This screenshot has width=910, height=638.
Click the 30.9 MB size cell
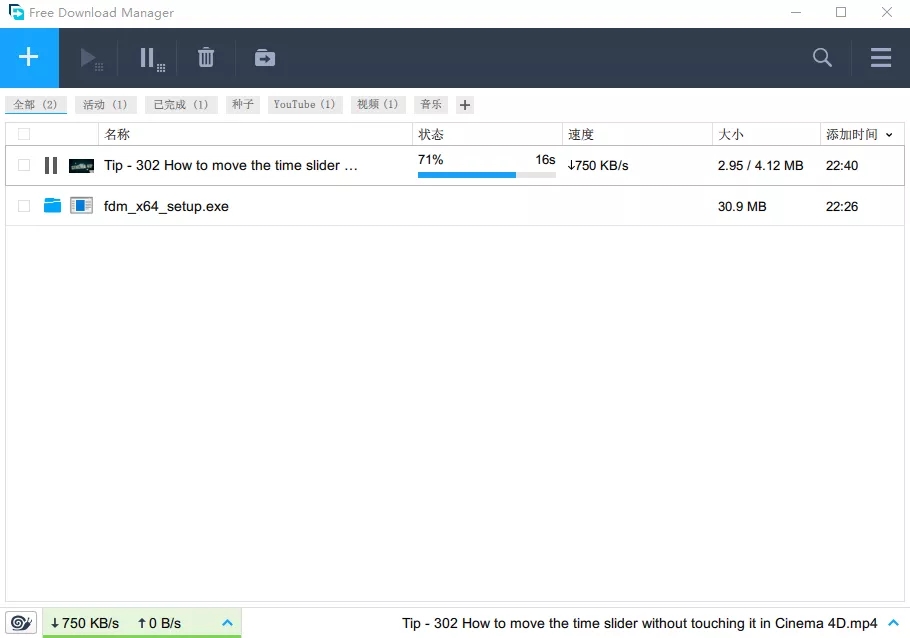coord(742,206)
